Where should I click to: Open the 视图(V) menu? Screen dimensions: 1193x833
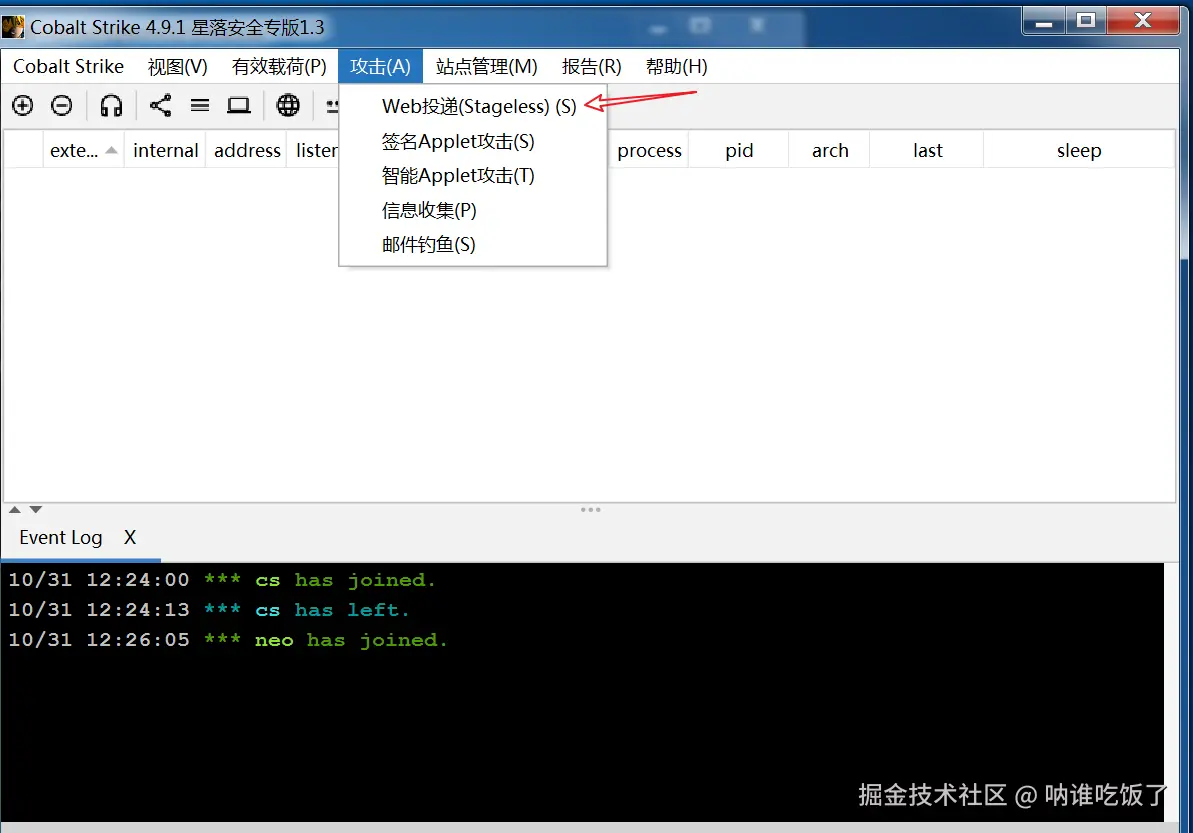point(177,67)
